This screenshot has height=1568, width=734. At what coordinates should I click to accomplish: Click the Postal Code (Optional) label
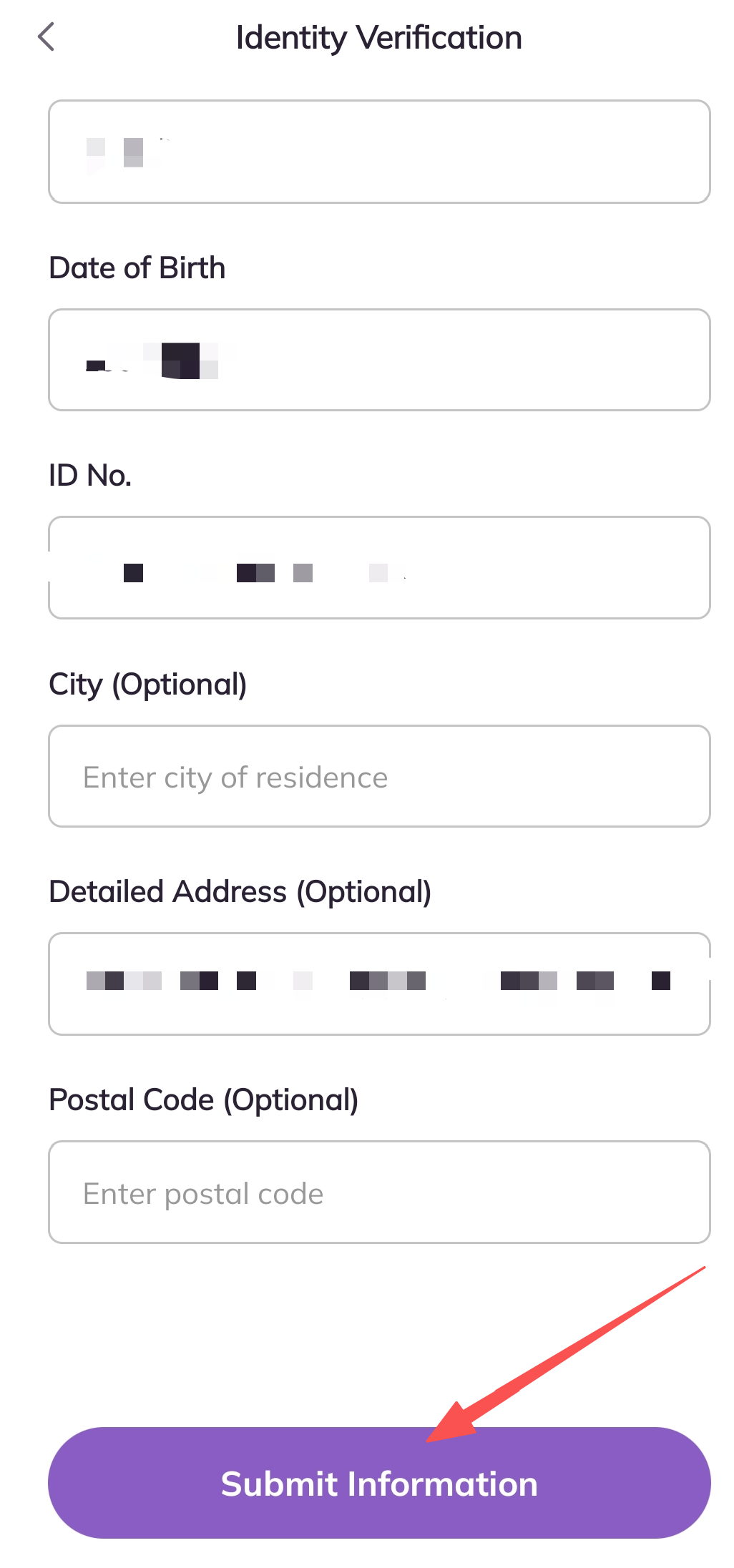[x=203, y=1100]
